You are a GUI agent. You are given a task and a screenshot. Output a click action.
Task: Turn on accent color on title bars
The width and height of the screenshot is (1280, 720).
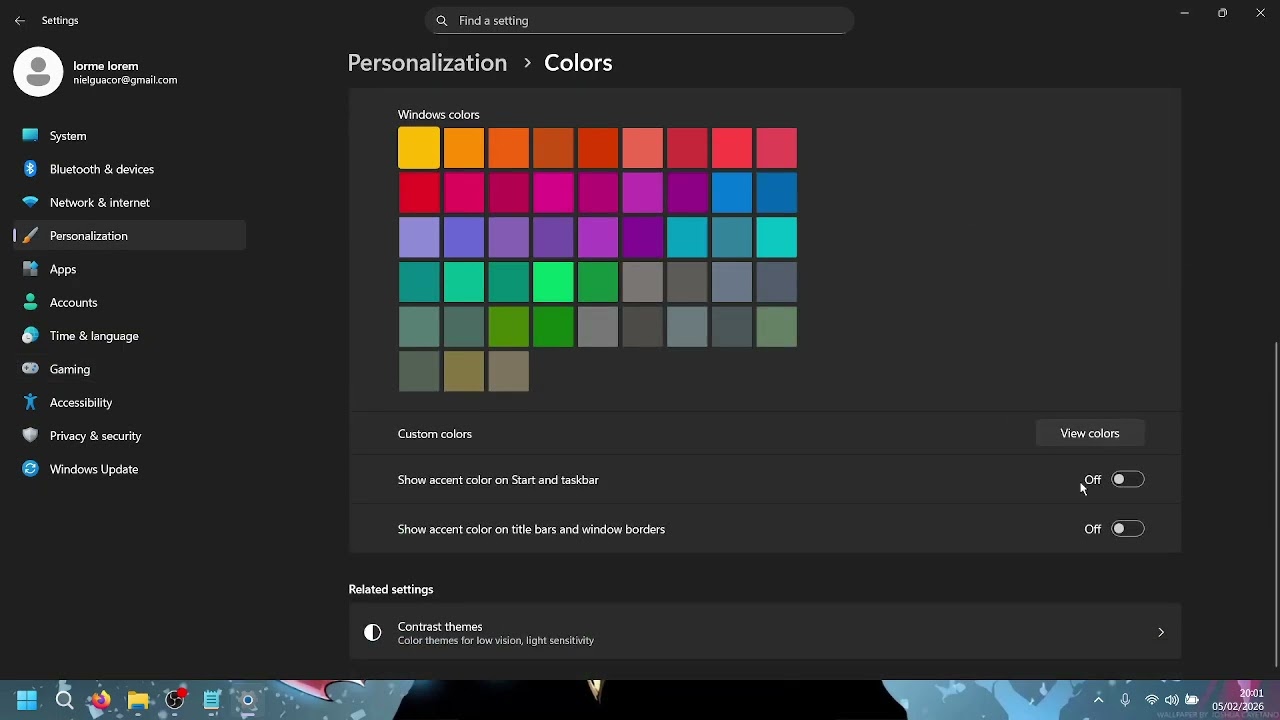click(x=1127, y=529)
